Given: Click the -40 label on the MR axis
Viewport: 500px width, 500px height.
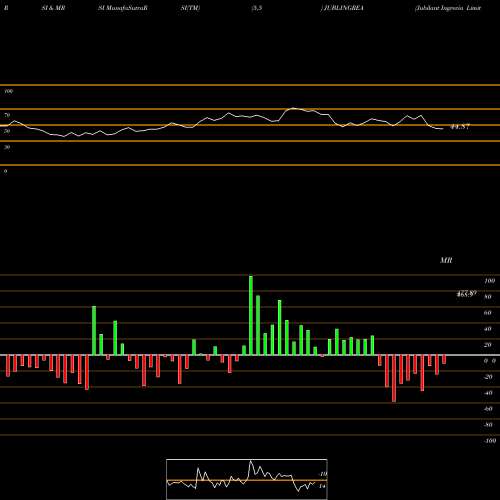Looking at the screenshot, I should [x=488, y=393].
